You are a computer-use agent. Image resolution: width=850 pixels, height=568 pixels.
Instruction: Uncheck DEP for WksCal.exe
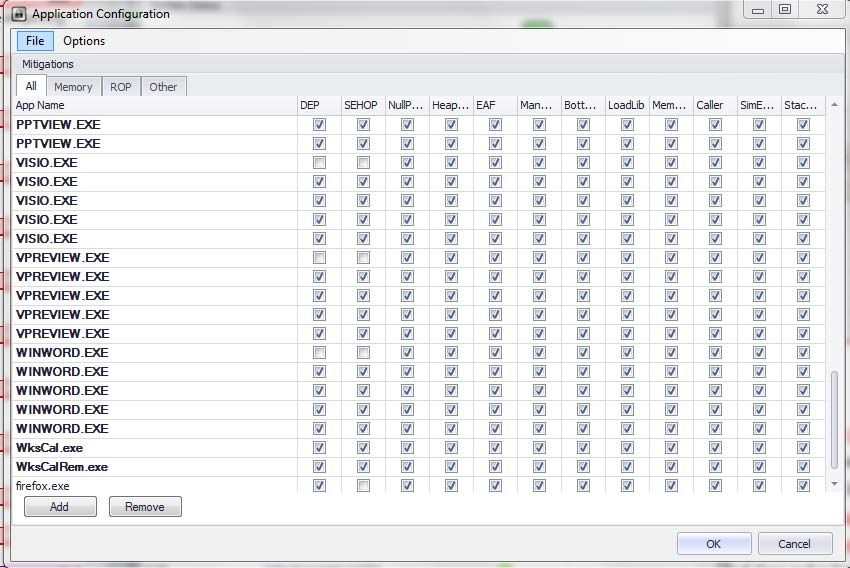coord(319,448)
